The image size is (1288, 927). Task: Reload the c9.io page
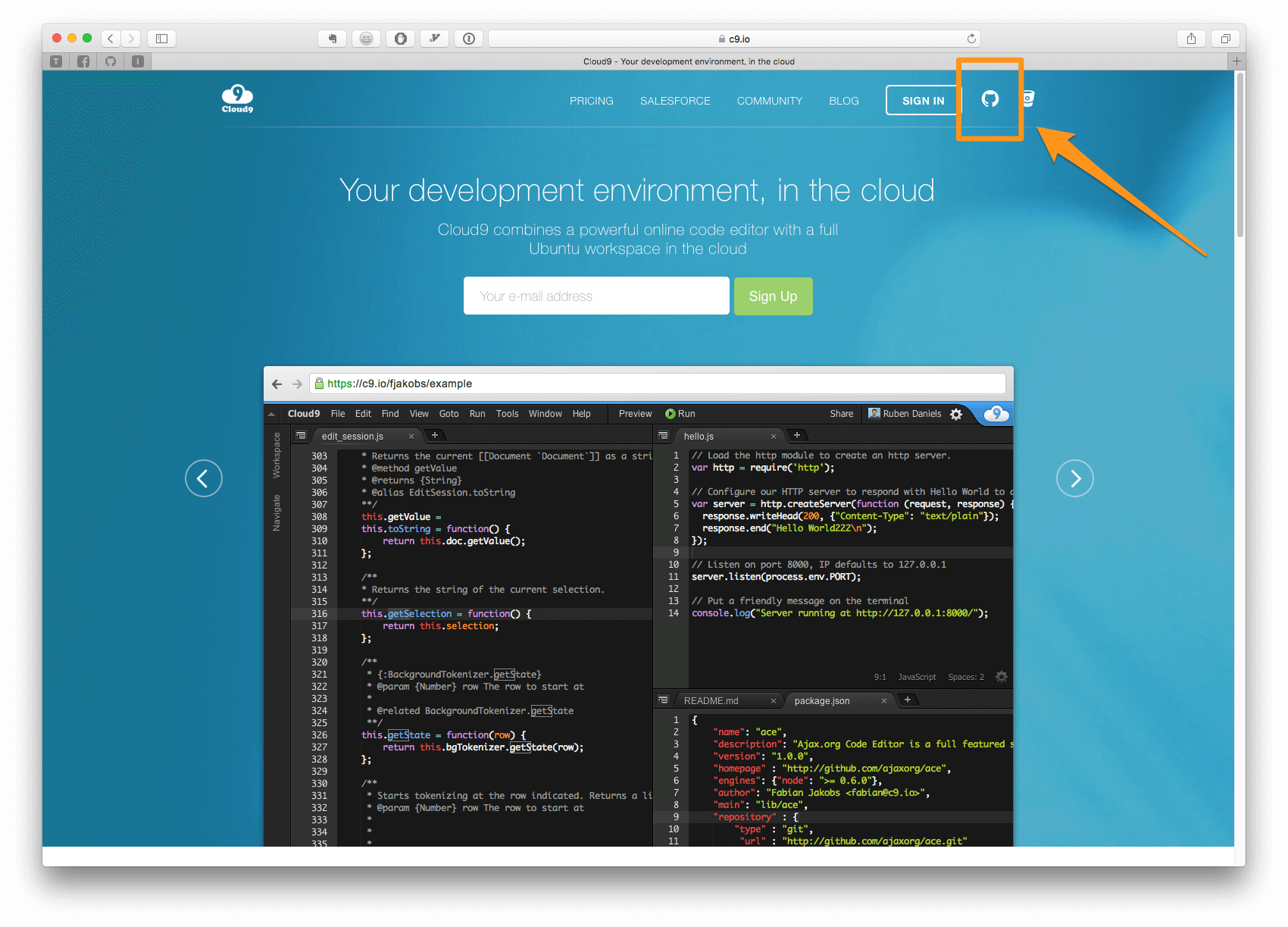(971, 39)
